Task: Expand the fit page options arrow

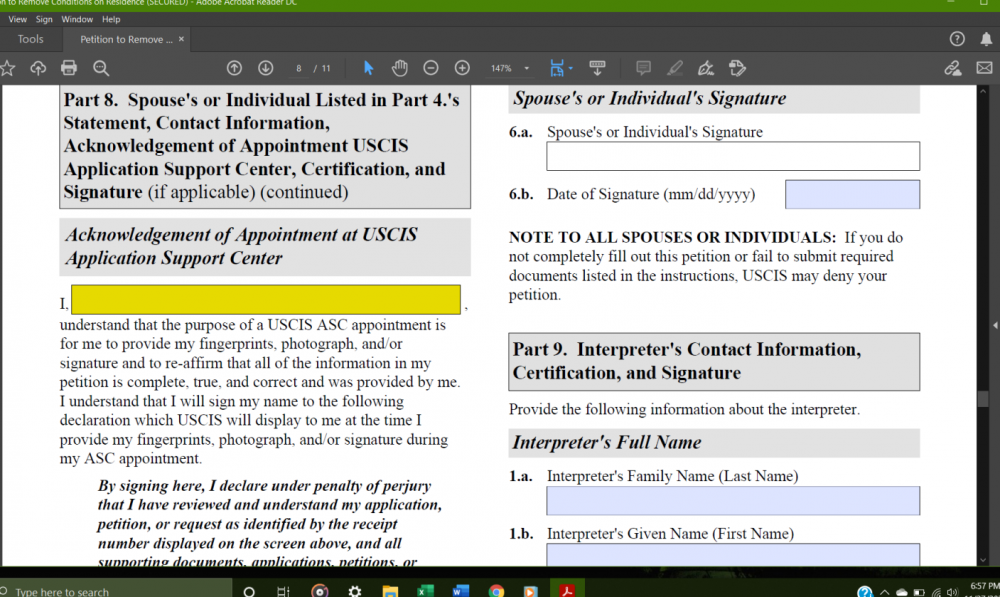Action: click(x=570, y=68)
